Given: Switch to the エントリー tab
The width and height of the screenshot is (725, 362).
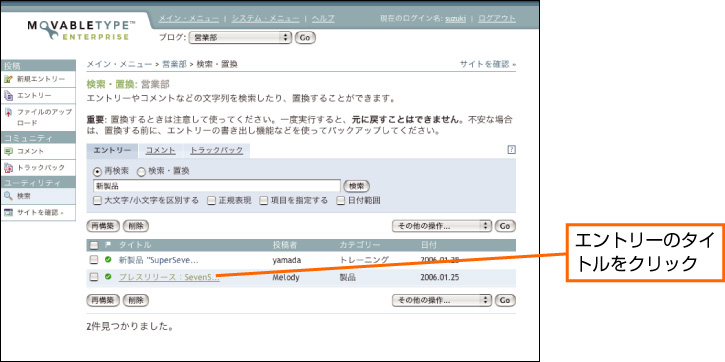Looking at the screenshot, I should [112, 150].
